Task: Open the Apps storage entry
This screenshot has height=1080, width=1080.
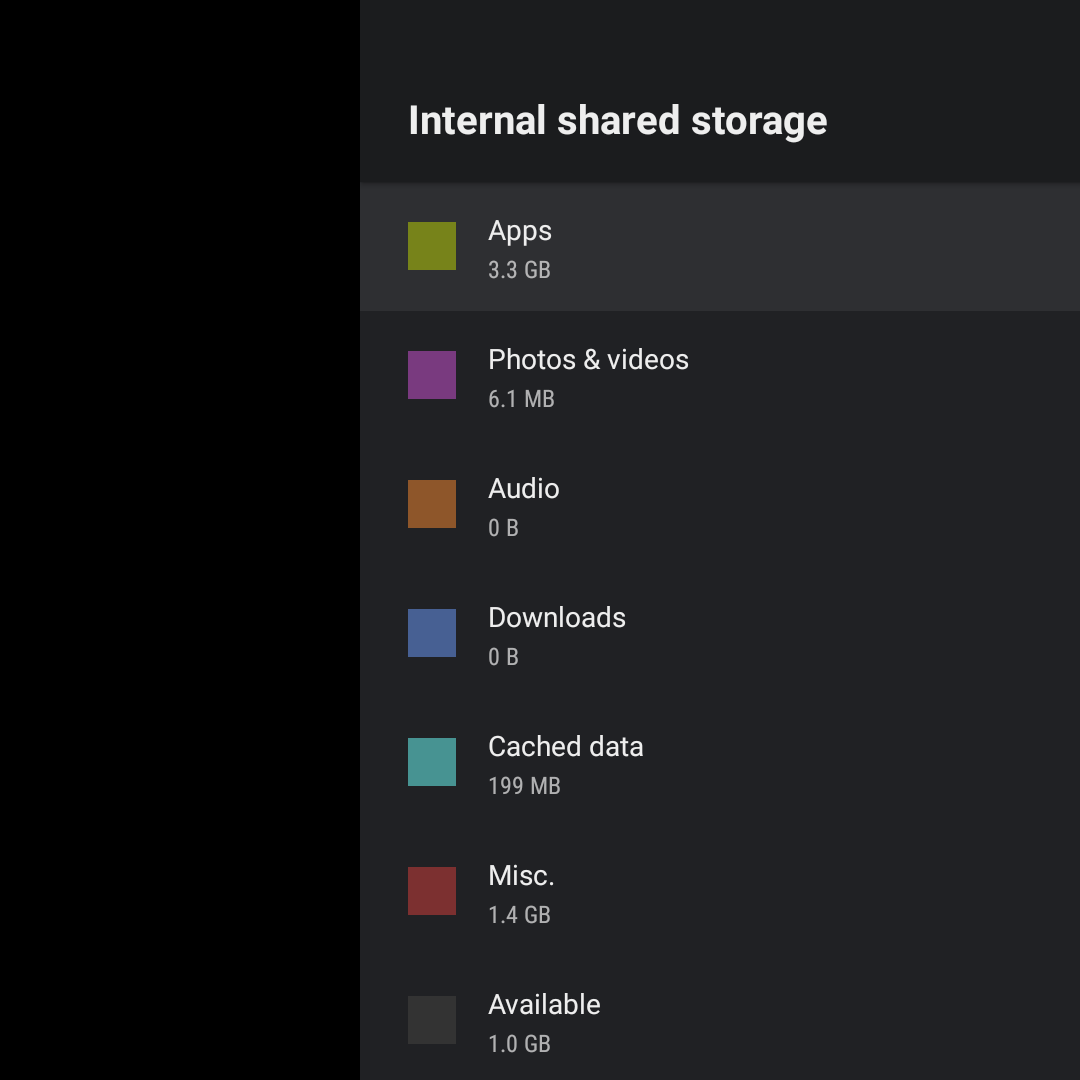Action: pyautogui.click(x=520, y=231)
